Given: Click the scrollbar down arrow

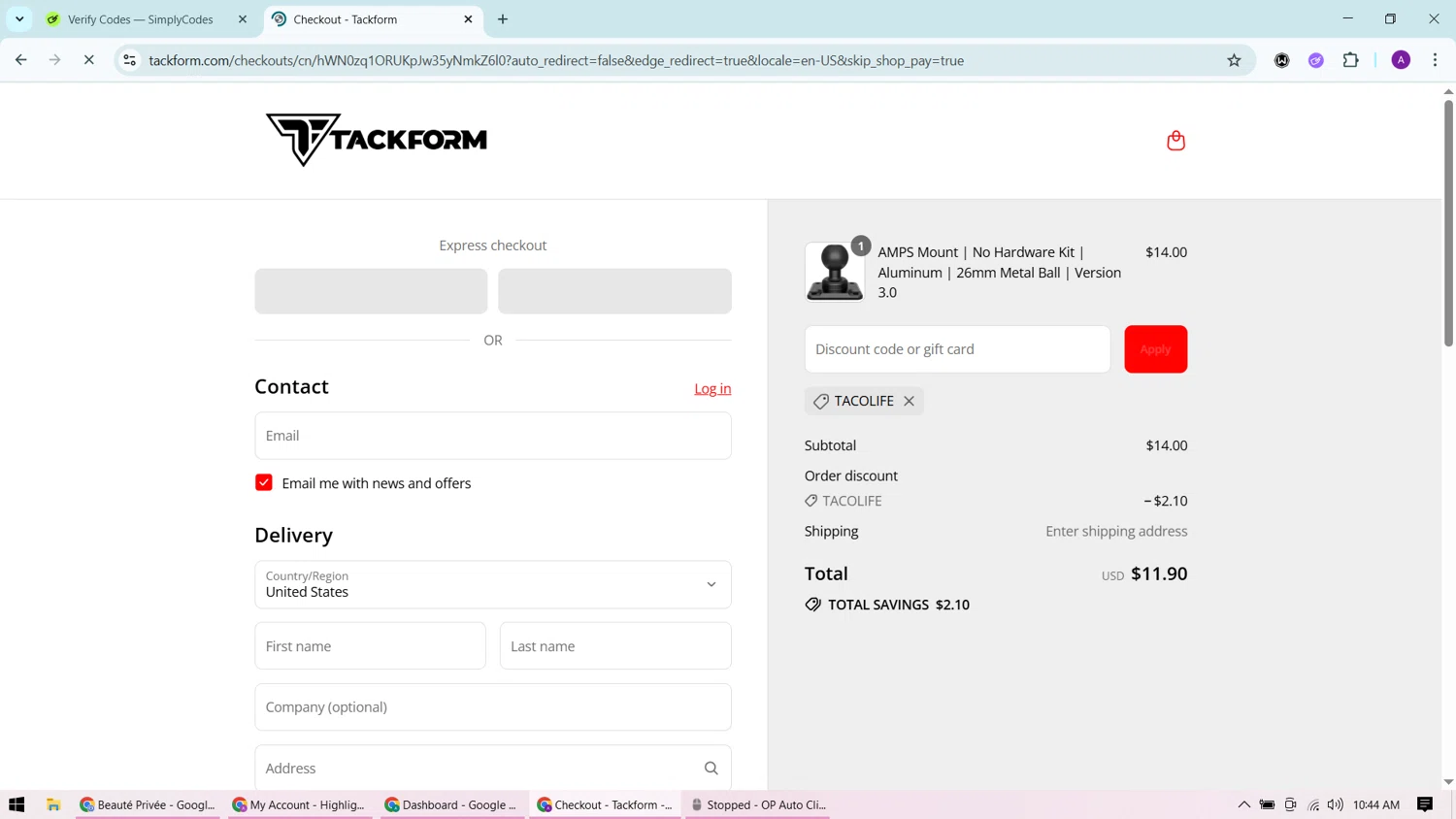Looking at the screenshot, I should click(x=1448, y=782).
